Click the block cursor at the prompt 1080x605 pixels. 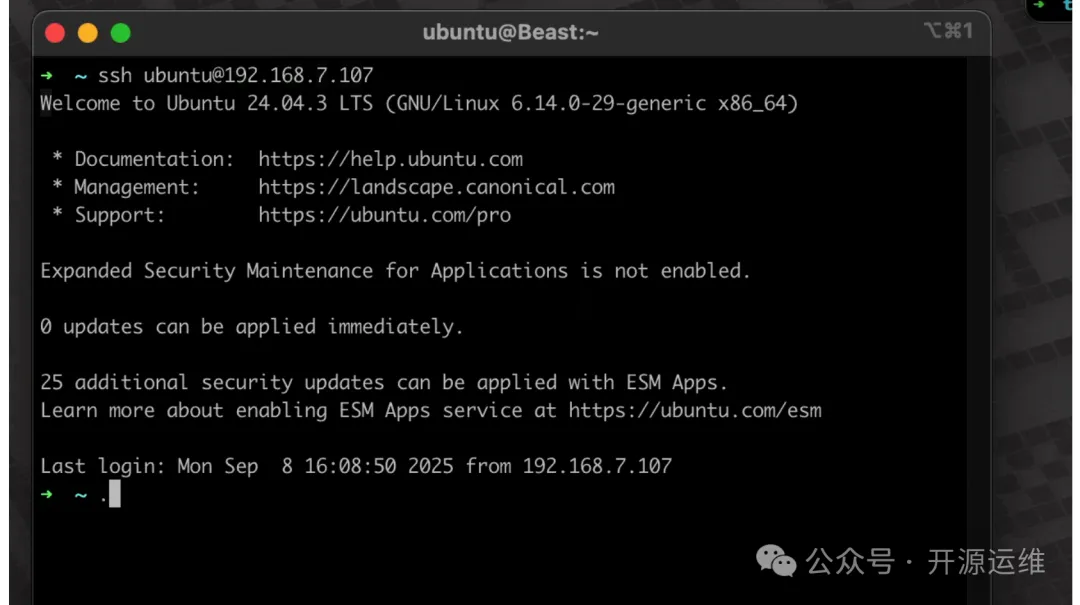coord(115,494)
